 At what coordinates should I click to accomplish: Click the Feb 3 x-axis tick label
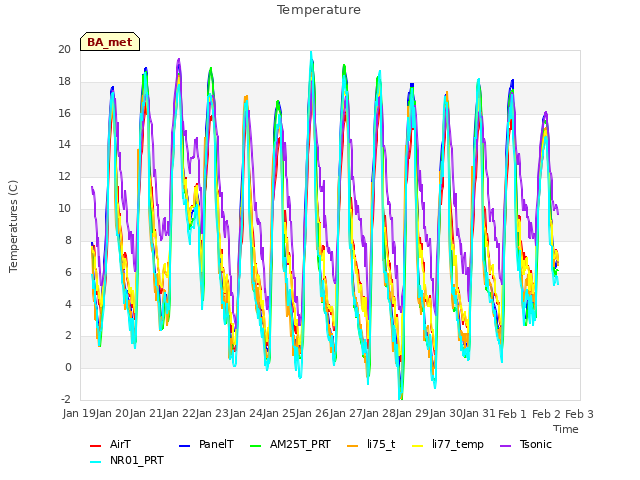click(579, 414)
